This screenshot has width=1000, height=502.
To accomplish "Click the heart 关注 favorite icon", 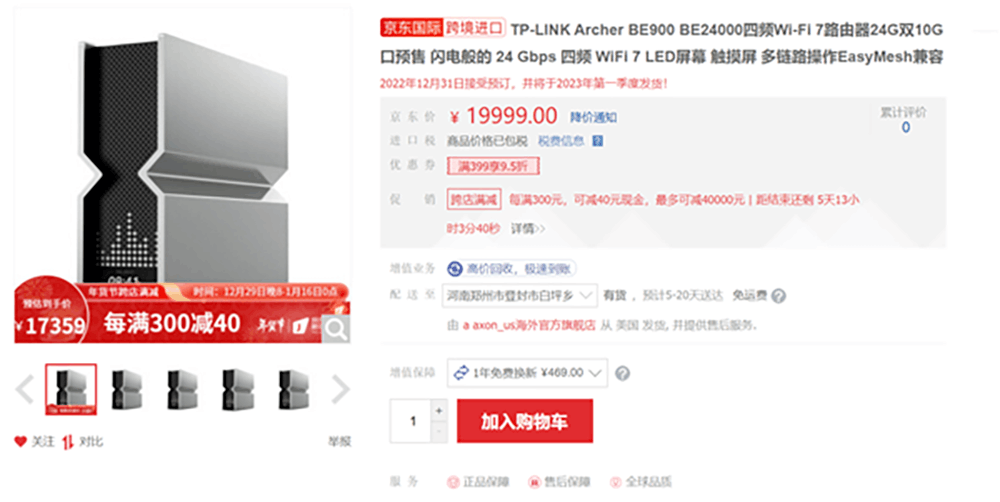I will [x=20, y=441].
